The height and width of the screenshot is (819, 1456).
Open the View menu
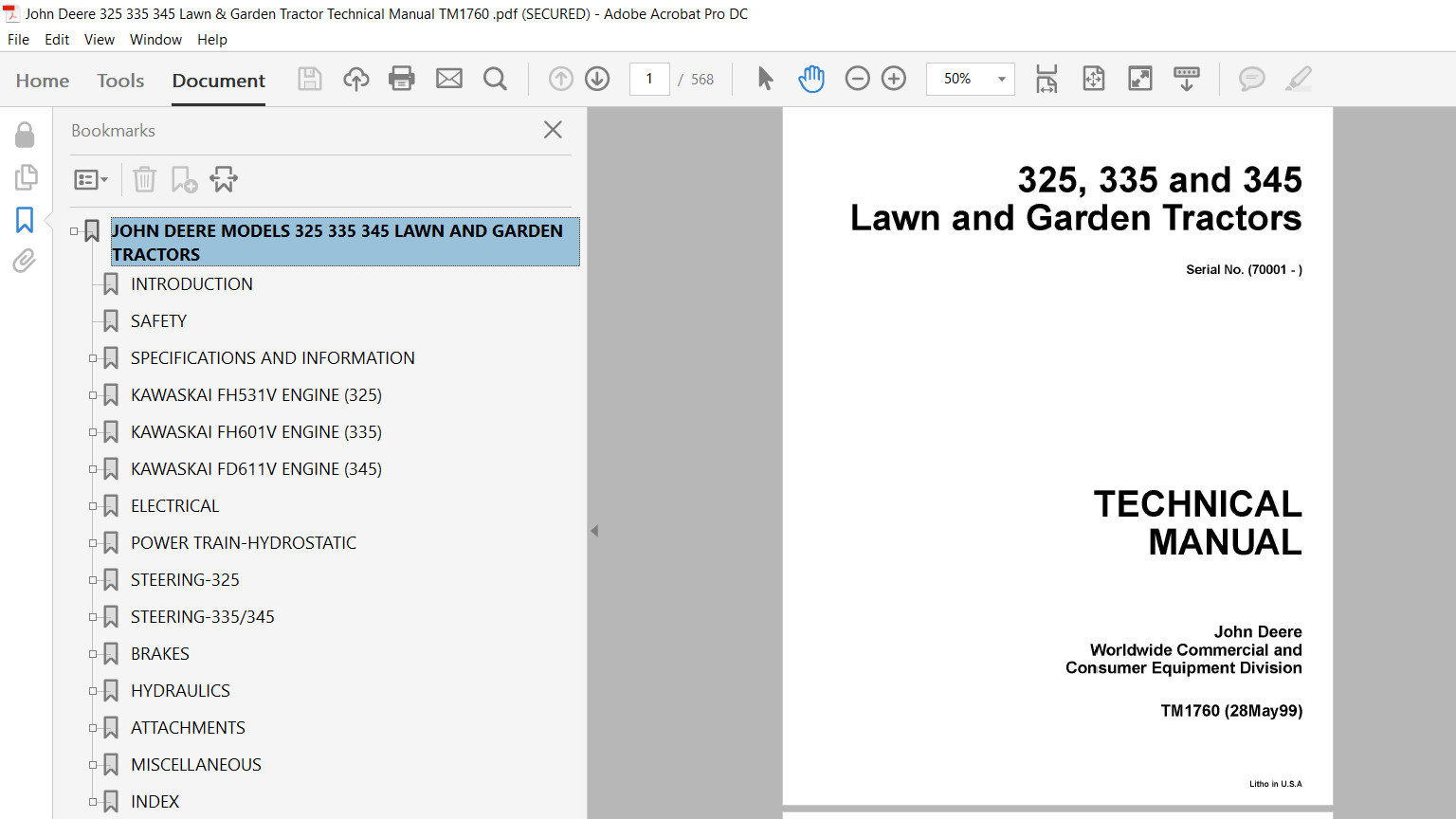100,40
